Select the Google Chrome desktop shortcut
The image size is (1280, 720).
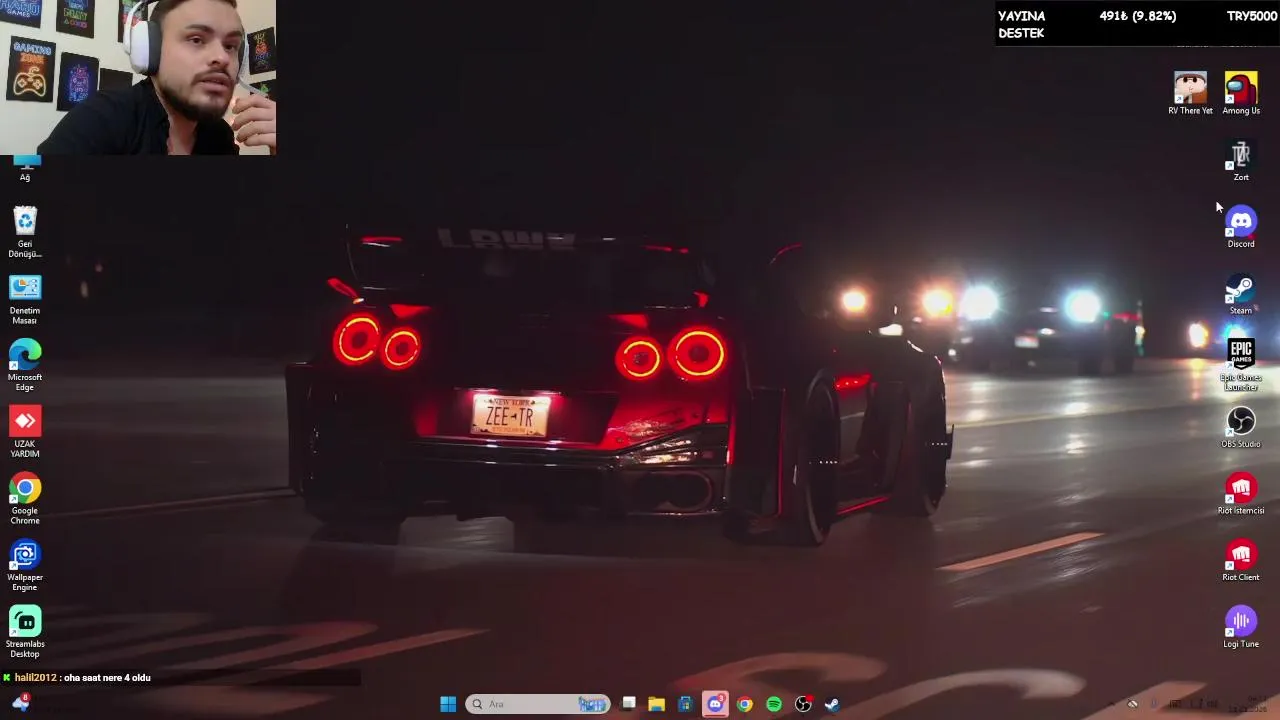coord(25,498)
